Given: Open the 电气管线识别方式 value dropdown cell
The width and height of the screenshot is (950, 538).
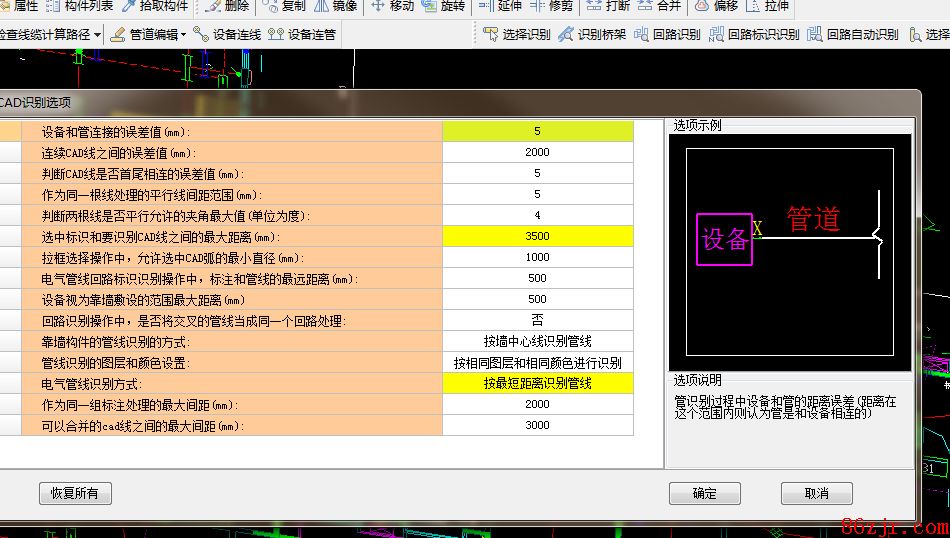Looking at the screenshot, I should click(537, 383).
